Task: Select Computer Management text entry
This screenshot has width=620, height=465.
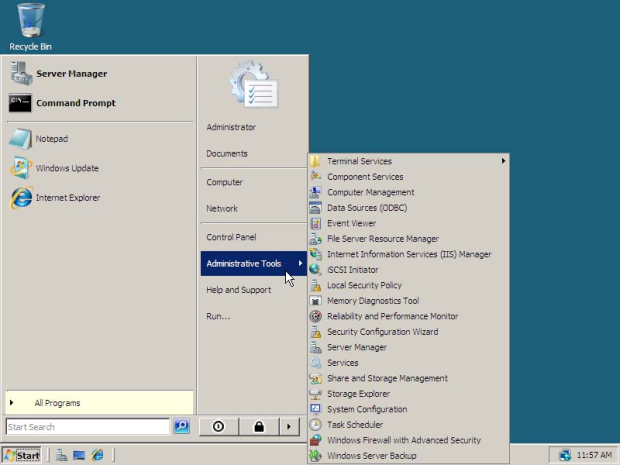Action: [x=370, y=192]
